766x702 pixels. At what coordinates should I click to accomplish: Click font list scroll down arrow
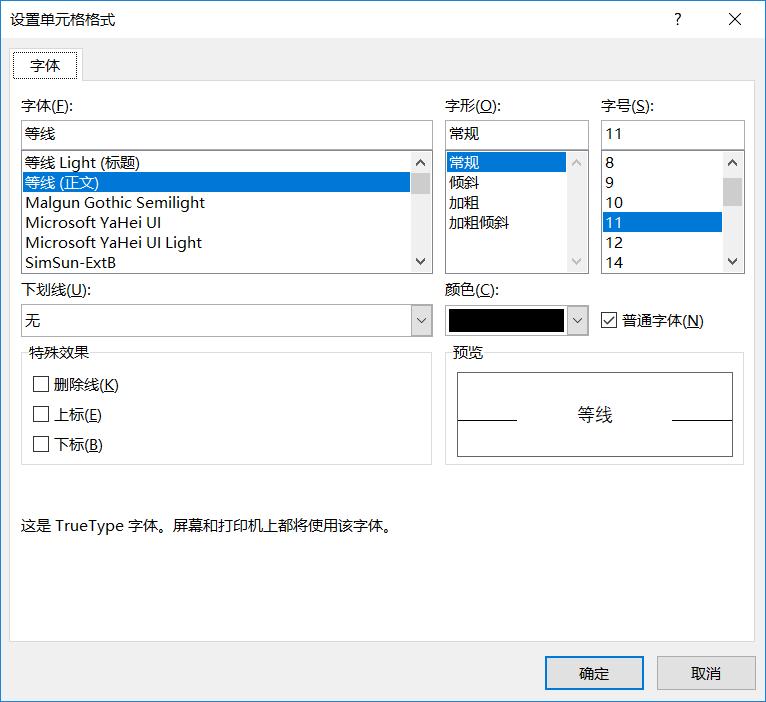(x=420, y=261)
